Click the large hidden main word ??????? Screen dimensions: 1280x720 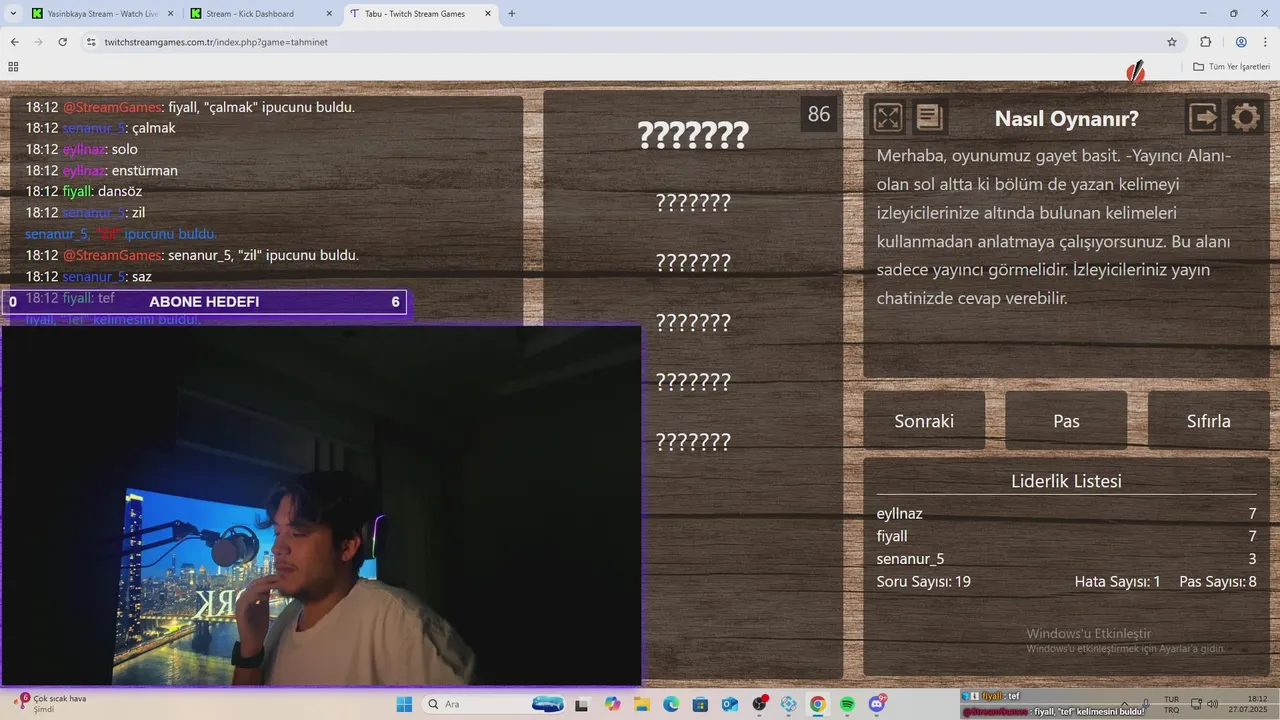click(693, 134)
